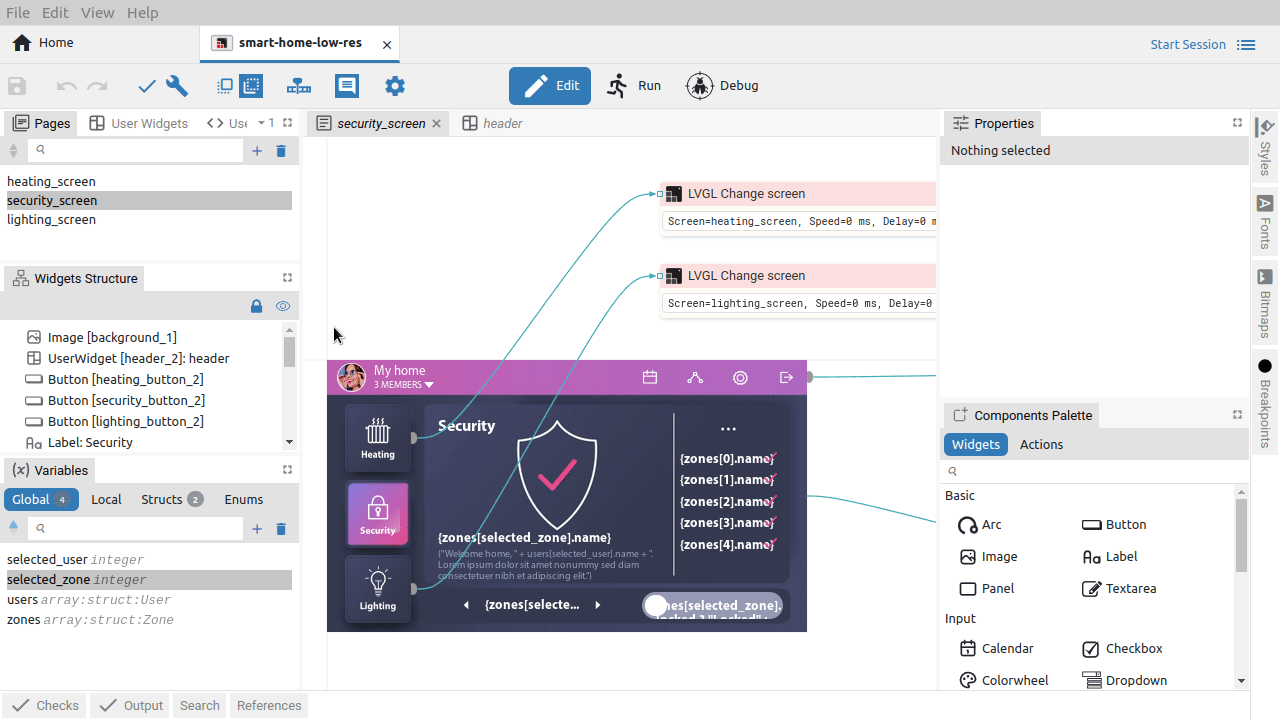The width and height of the screenshot is (1280, 720).
Task: Toggle lock on widgets structure
Action: point(256,306)
